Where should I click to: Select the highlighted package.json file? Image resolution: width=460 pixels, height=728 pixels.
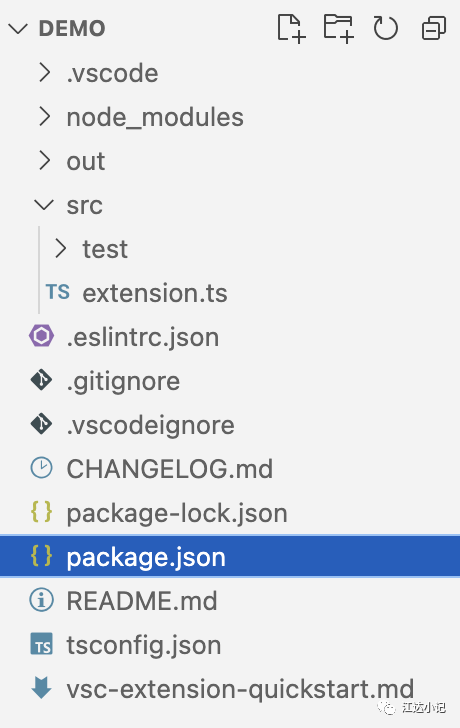tap(230, 556)
